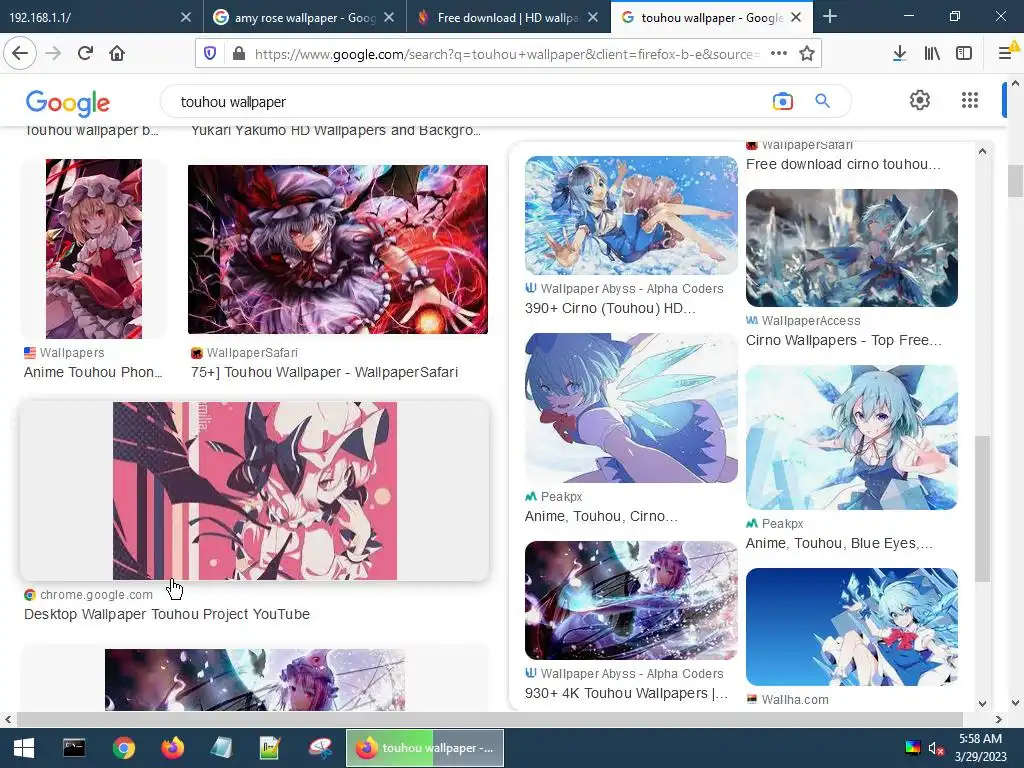
Task: Open the Windows Start menu
Action: 24,748
